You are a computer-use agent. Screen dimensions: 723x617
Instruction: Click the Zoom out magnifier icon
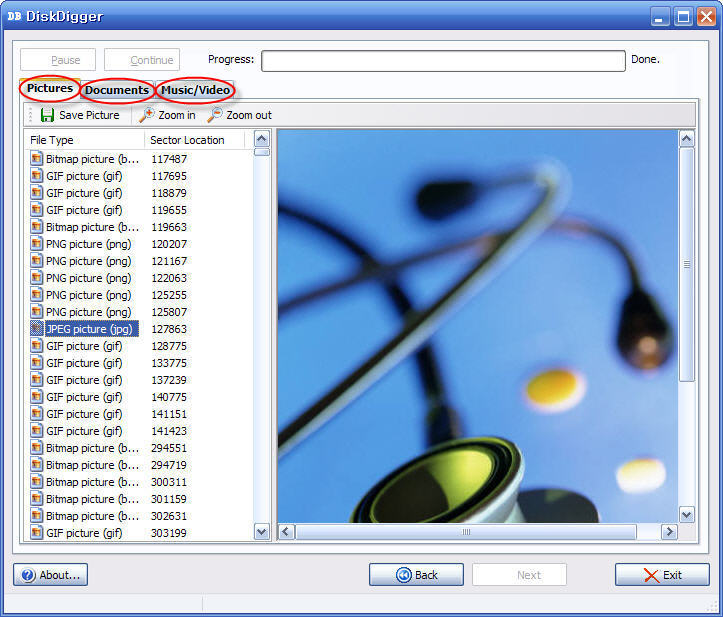[x=215, y=115]
